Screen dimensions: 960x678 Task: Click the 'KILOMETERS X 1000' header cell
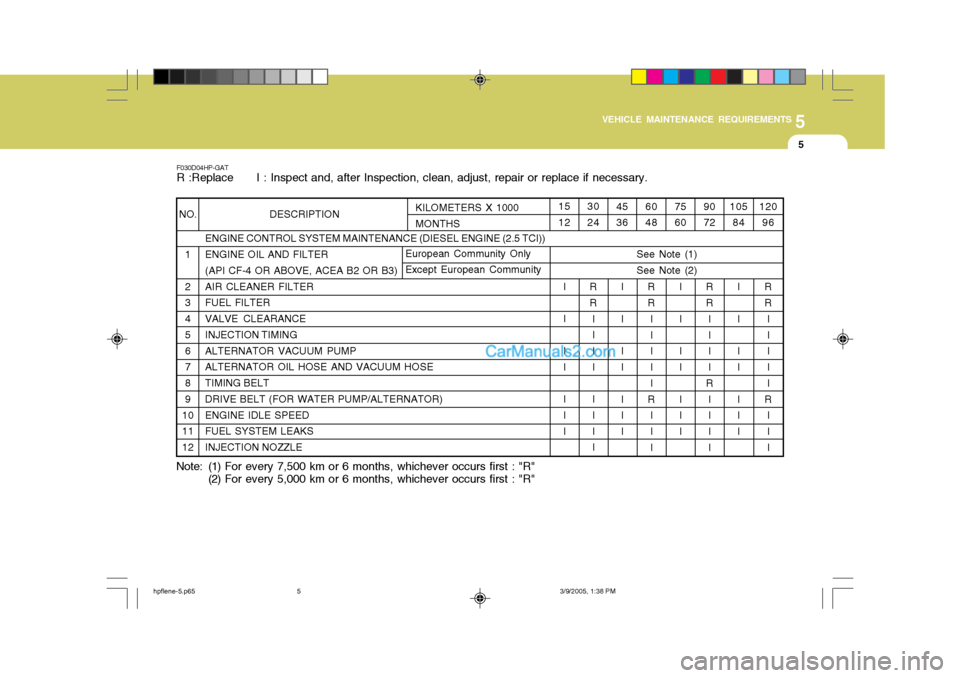467,208
